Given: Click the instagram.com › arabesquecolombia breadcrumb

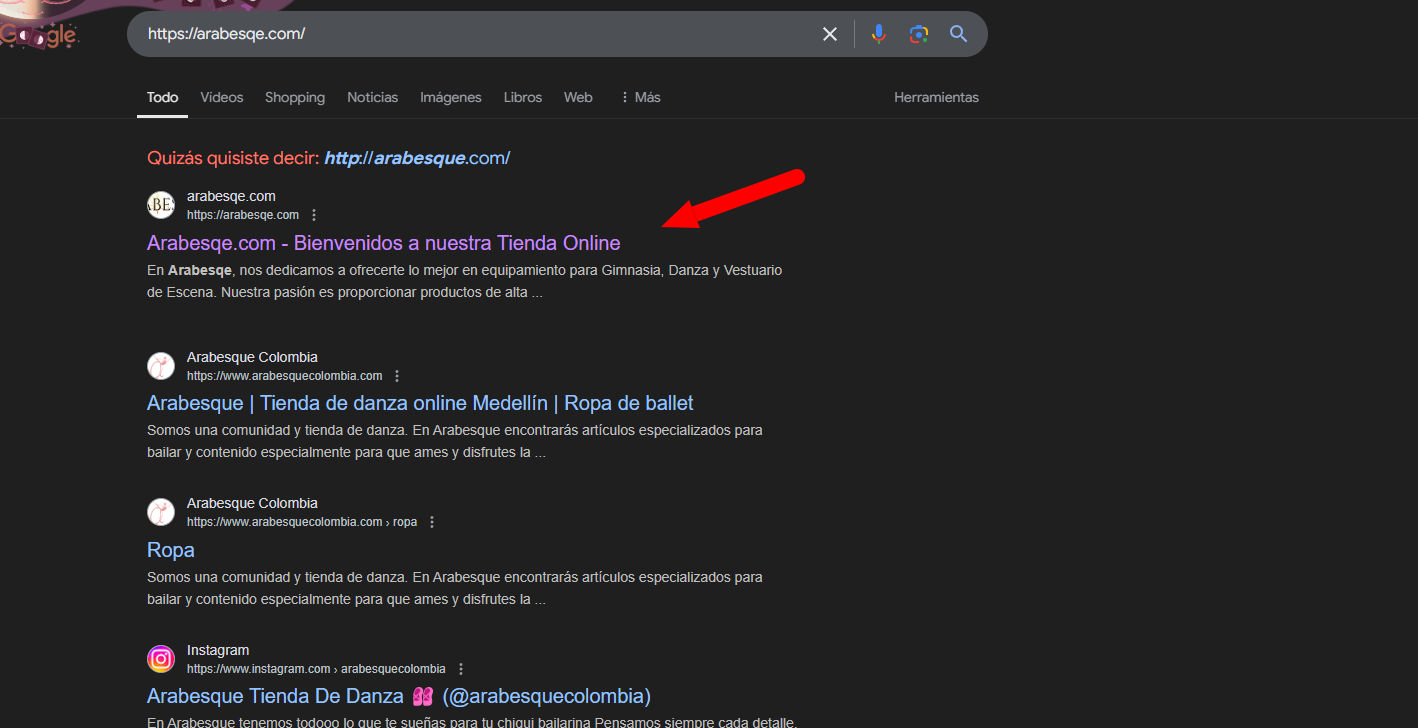Looking at the screenshot, I should pos(316,669).
